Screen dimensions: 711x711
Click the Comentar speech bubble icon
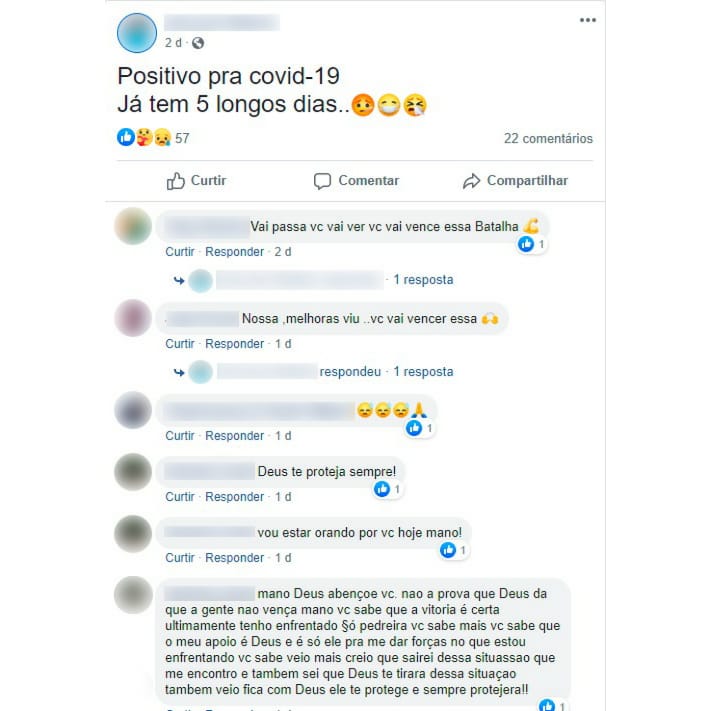point(322,181)
